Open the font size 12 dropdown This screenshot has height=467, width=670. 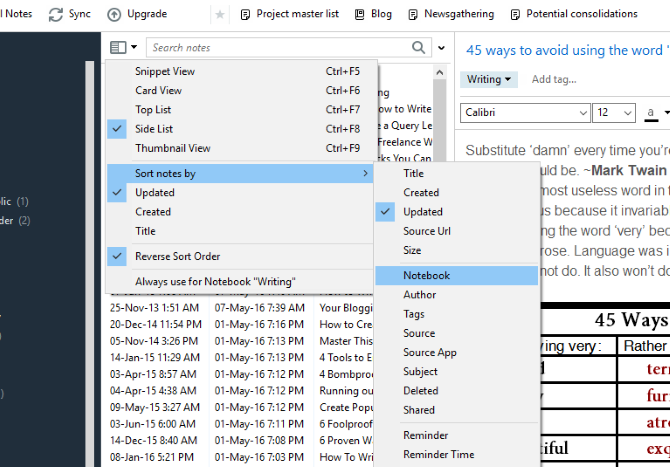point(613,112)
